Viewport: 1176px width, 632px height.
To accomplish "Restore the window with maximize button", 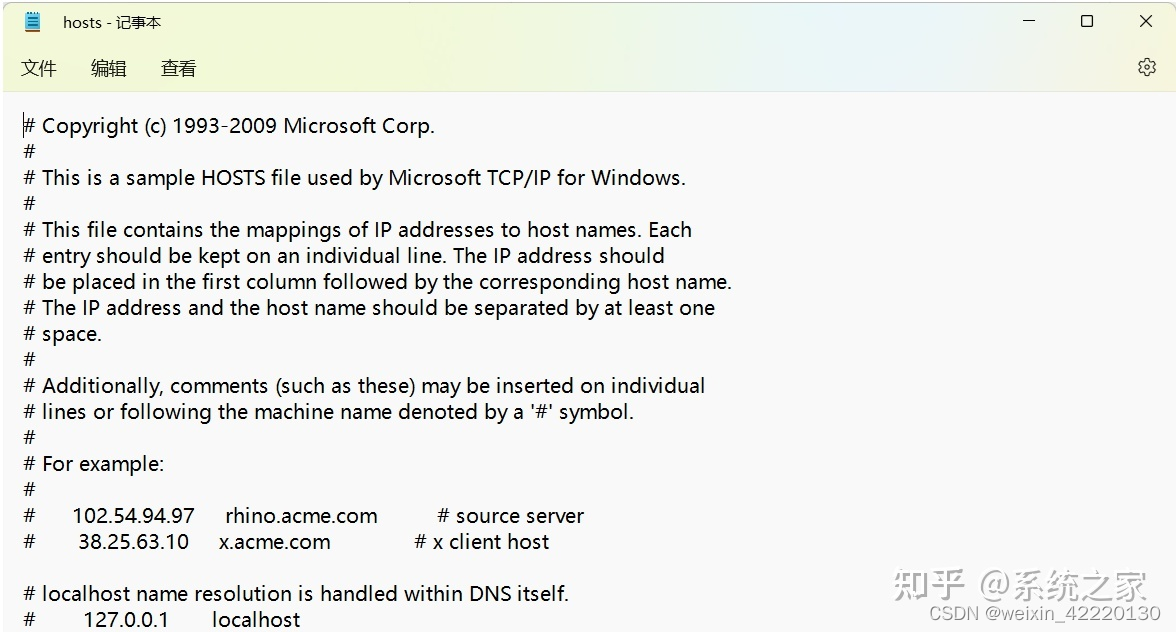I will pyautogui.click(x=1087, y=21).
